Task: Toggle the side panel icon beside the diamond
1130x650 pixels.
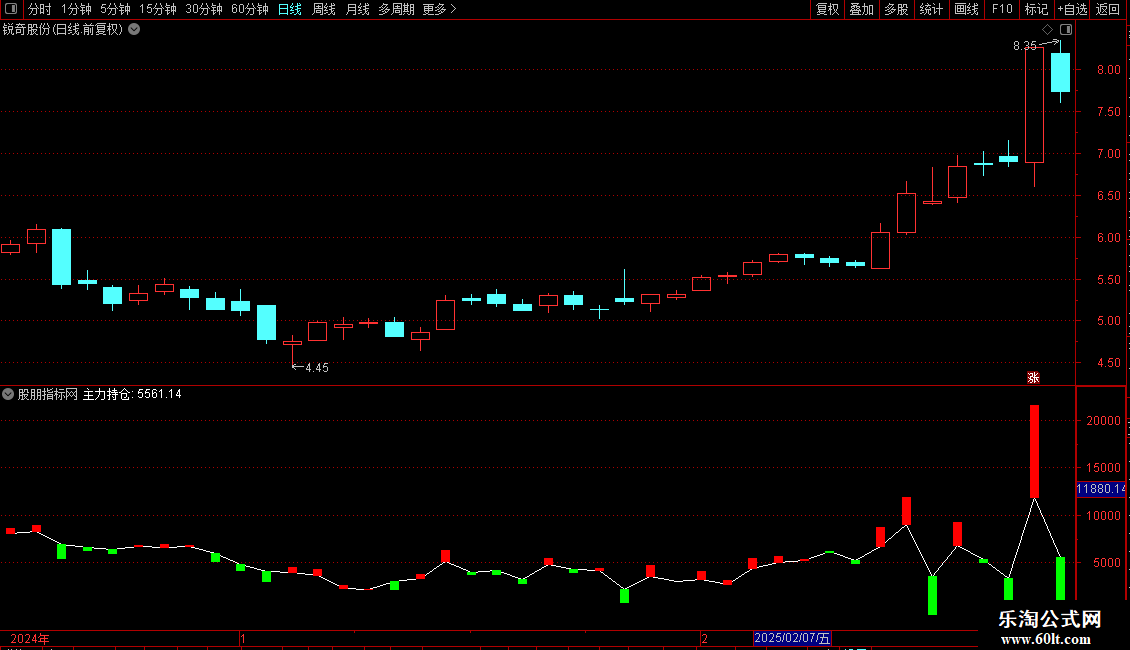Action: [1066, 30]
